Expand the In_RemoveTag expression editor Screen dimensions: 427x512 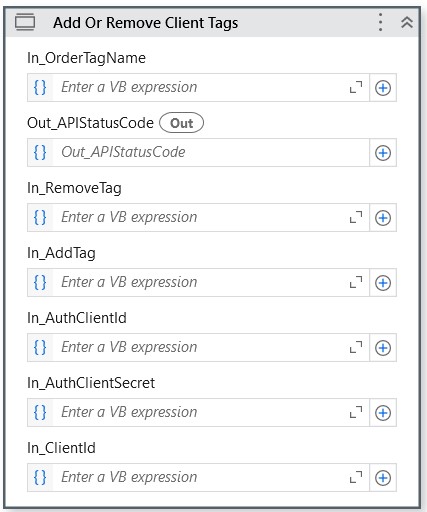pyautogui.click(x=356, y=217)
